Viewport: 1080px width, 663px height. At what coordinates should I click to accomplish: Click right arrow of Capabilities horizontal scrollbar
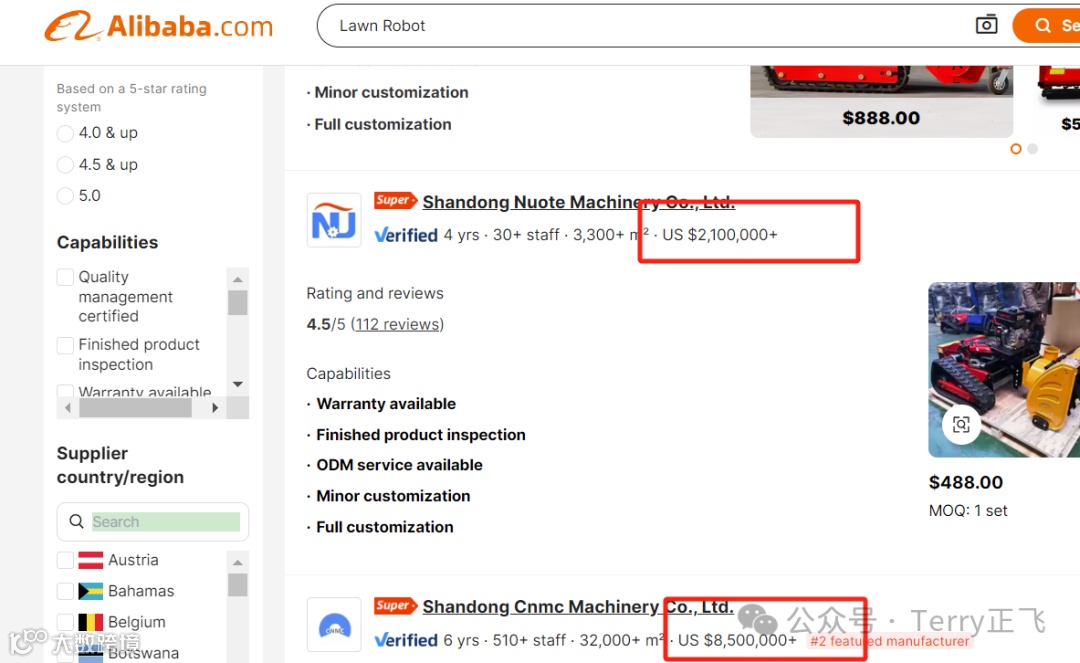click(x=215, y=408)
